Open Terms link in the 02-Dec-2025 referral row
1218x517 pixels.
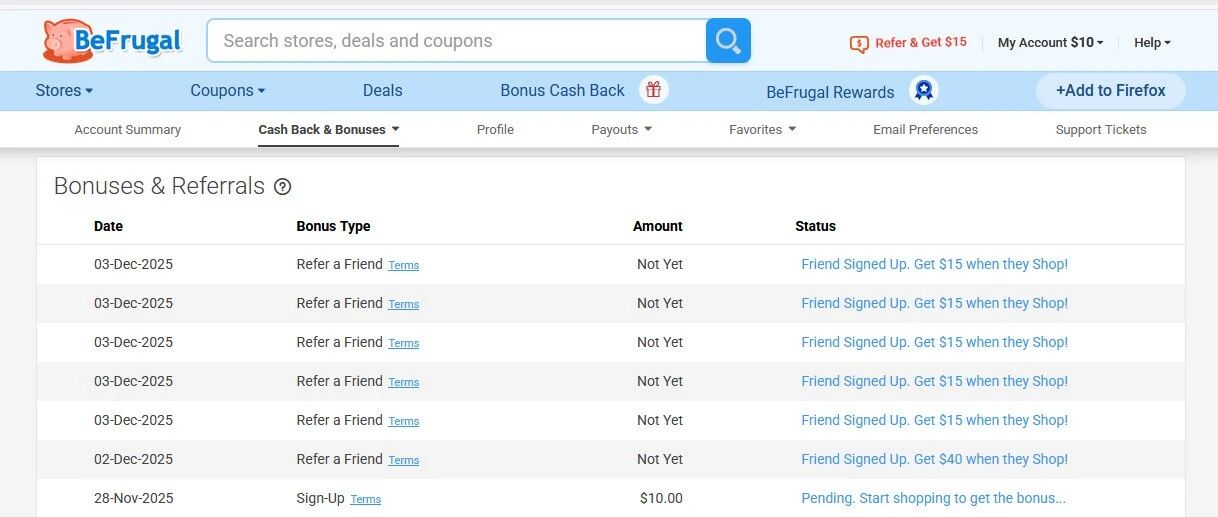pos(404,460)
